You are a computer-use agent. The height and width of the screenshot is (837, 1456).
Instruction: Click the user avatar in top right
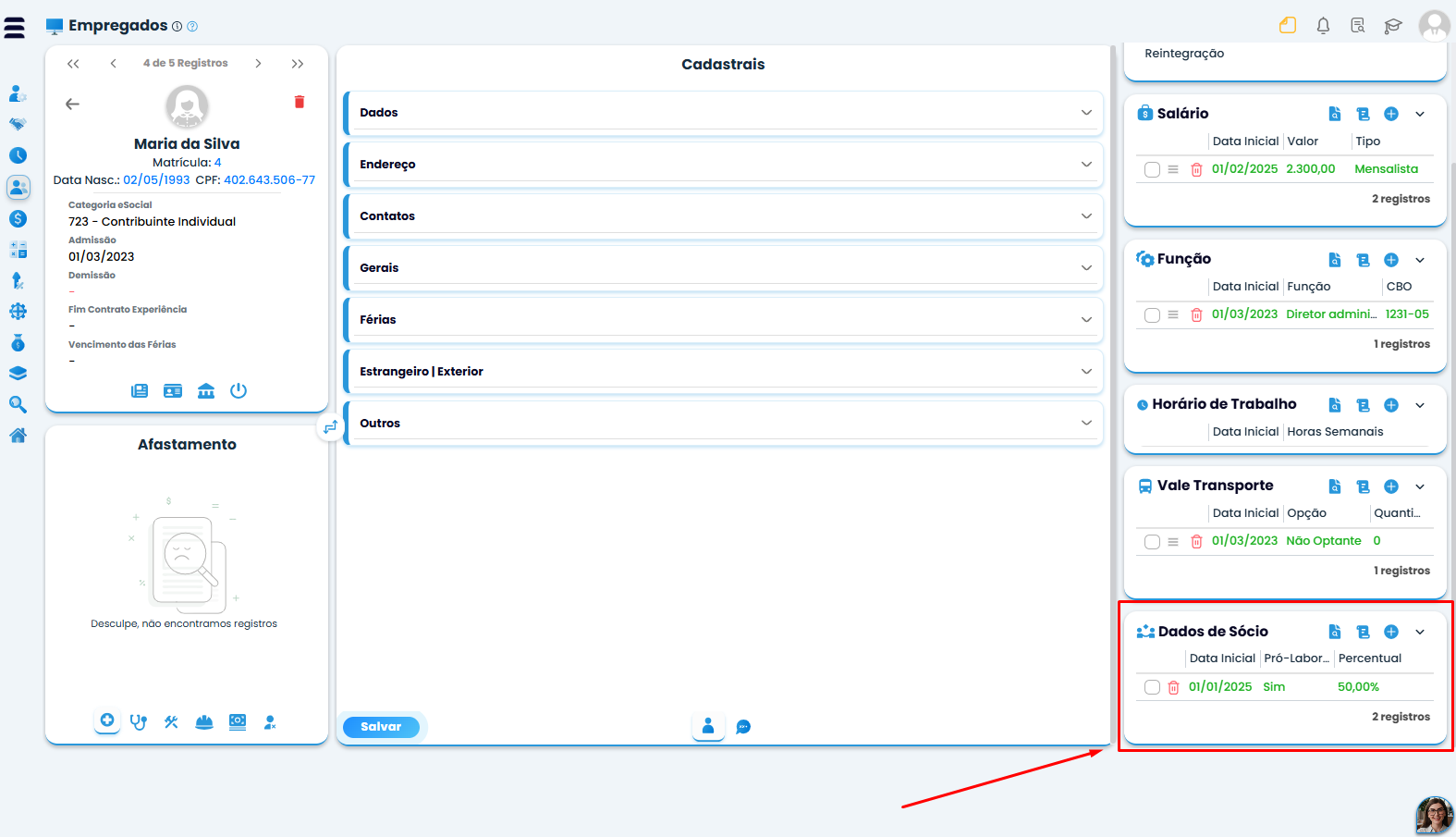1434,26
